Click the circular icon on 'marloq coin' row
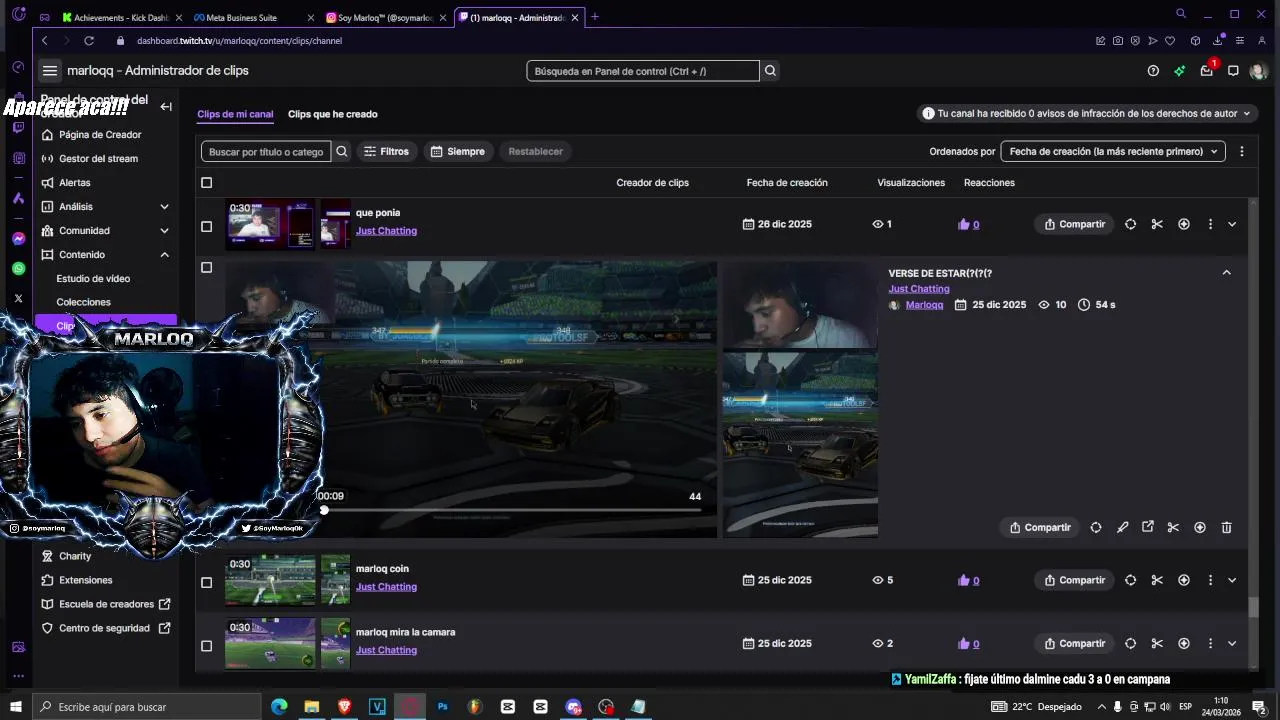 click(1130, 580)
